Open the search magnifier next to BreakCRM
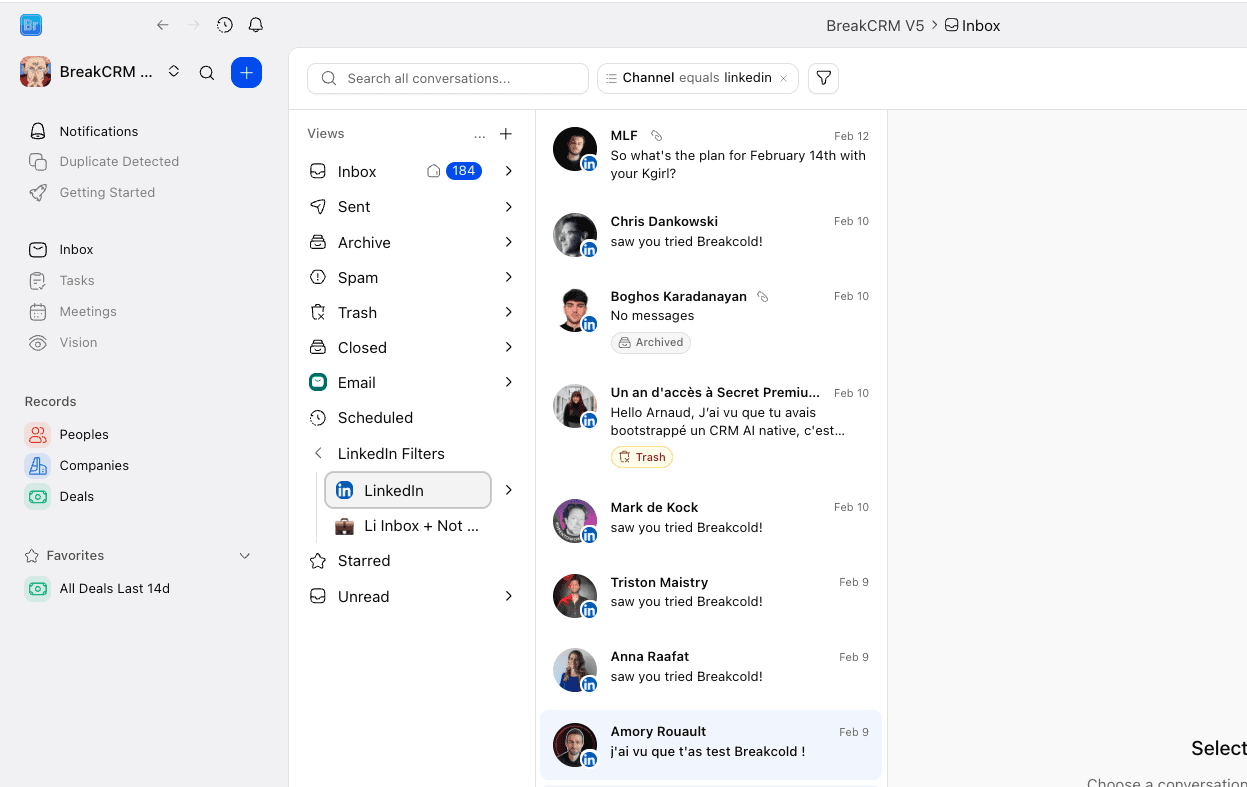This screenshot has width=1247, height=787. (x=207, y=72)
